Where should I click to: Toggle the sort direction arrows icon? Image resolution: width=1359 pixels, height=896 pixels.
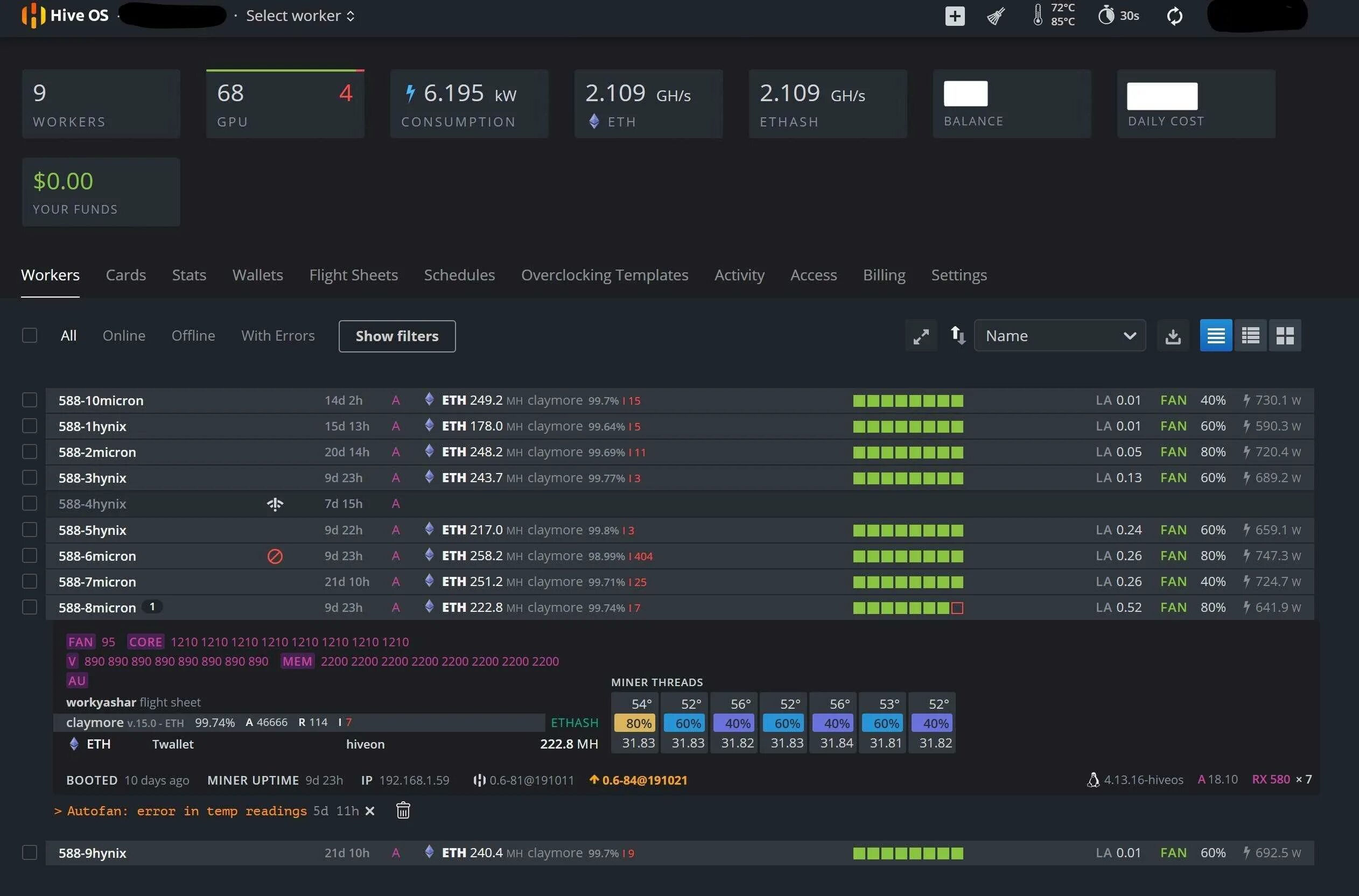tap(958, 335)
